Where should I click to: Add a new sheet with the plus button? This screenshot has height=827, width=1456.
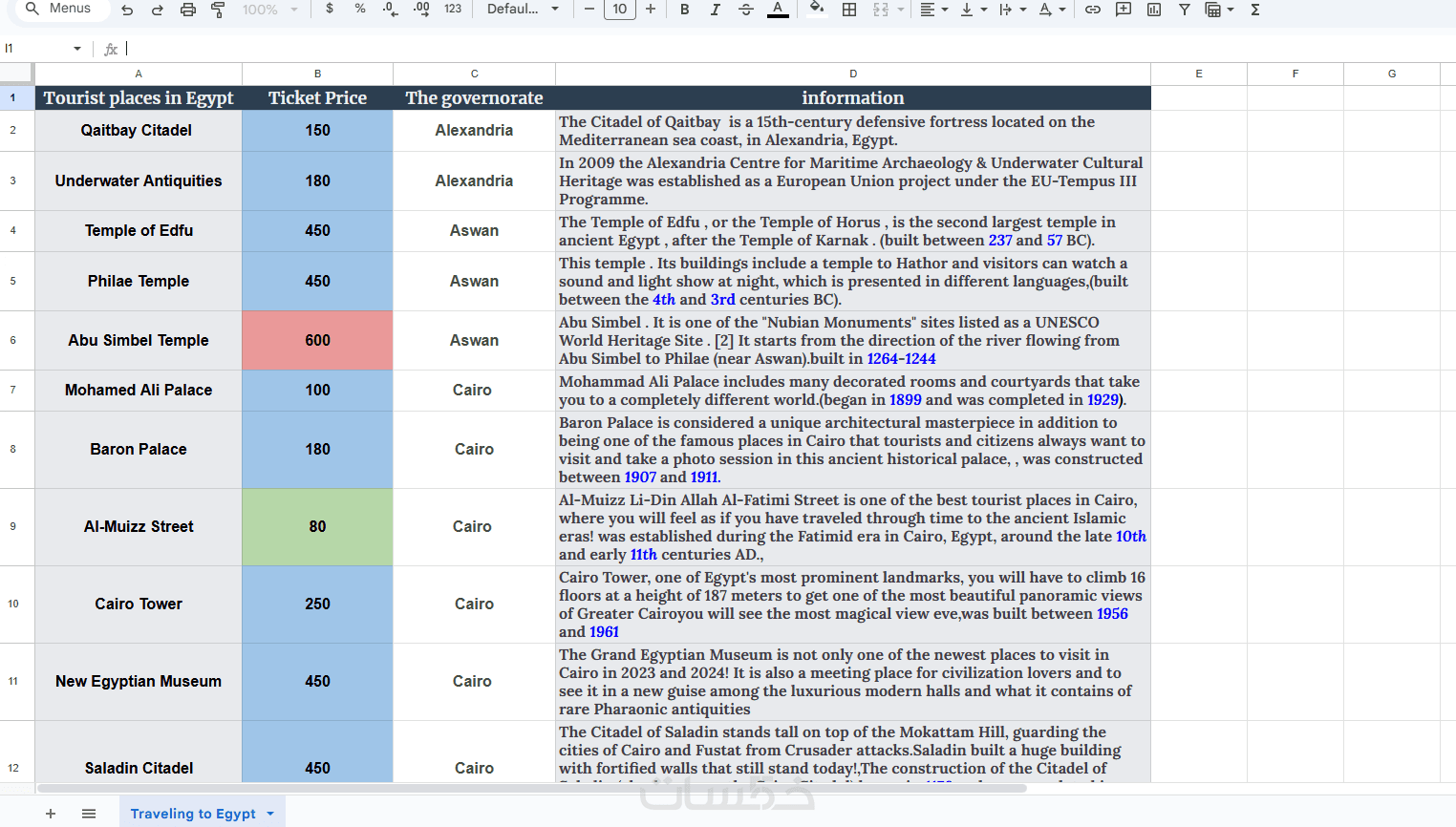(51, 814)
